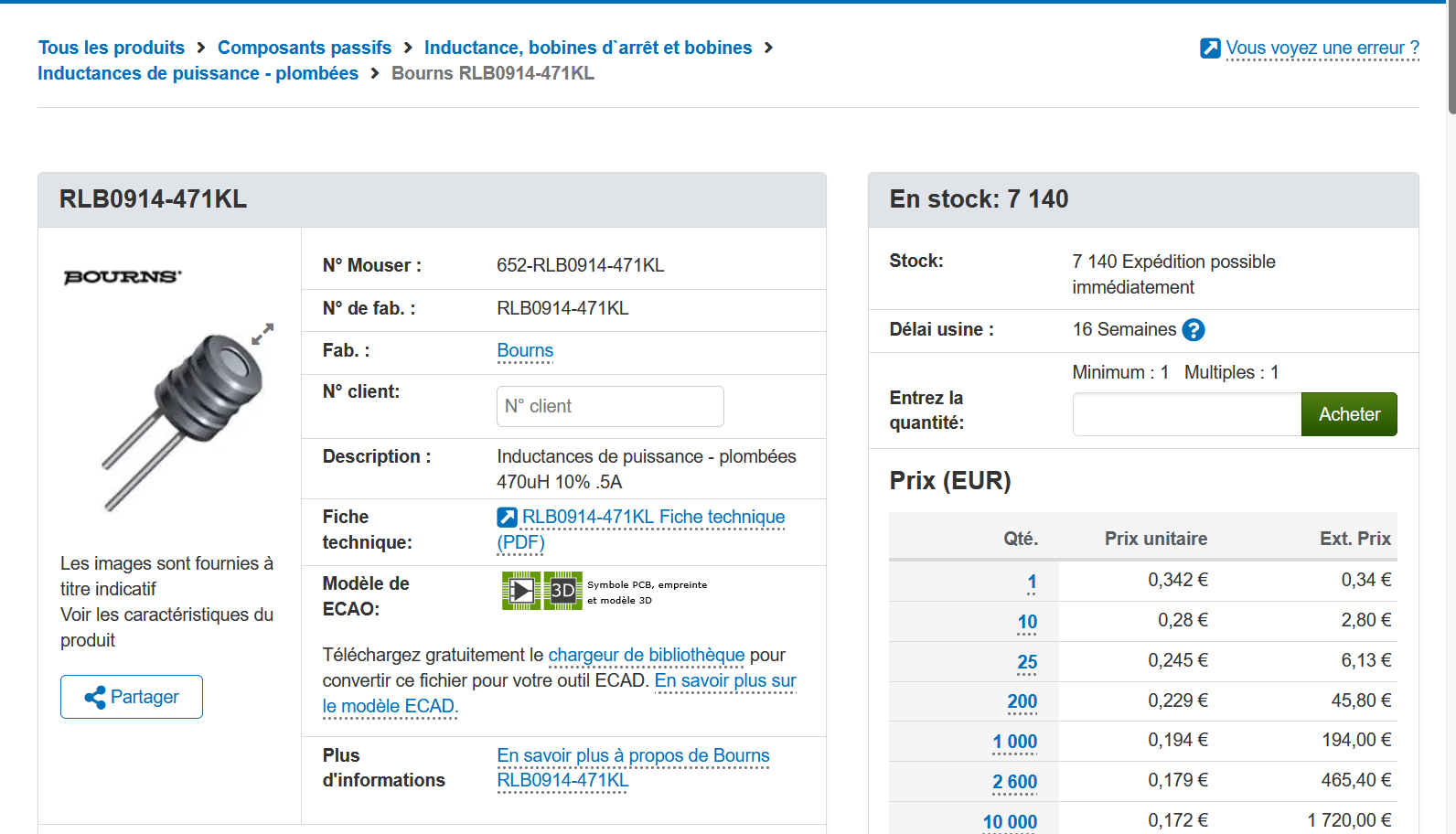Click the extended price 1 720,00 €
This screenshot has width=1456, height=834.
click(x=1349, y=820)
